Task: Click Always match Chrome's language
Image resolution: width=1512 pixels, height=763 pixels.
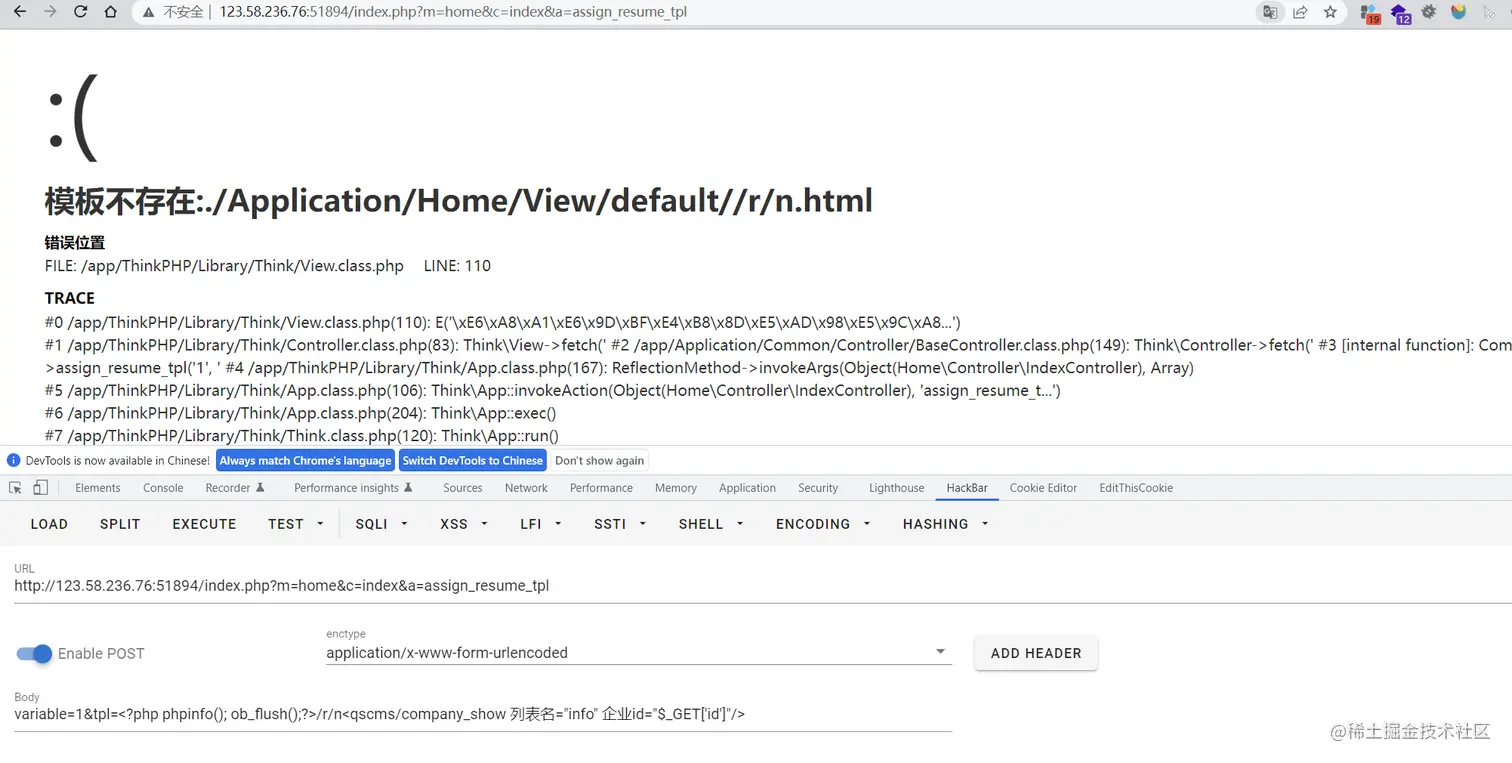Action: coord(305,460)
